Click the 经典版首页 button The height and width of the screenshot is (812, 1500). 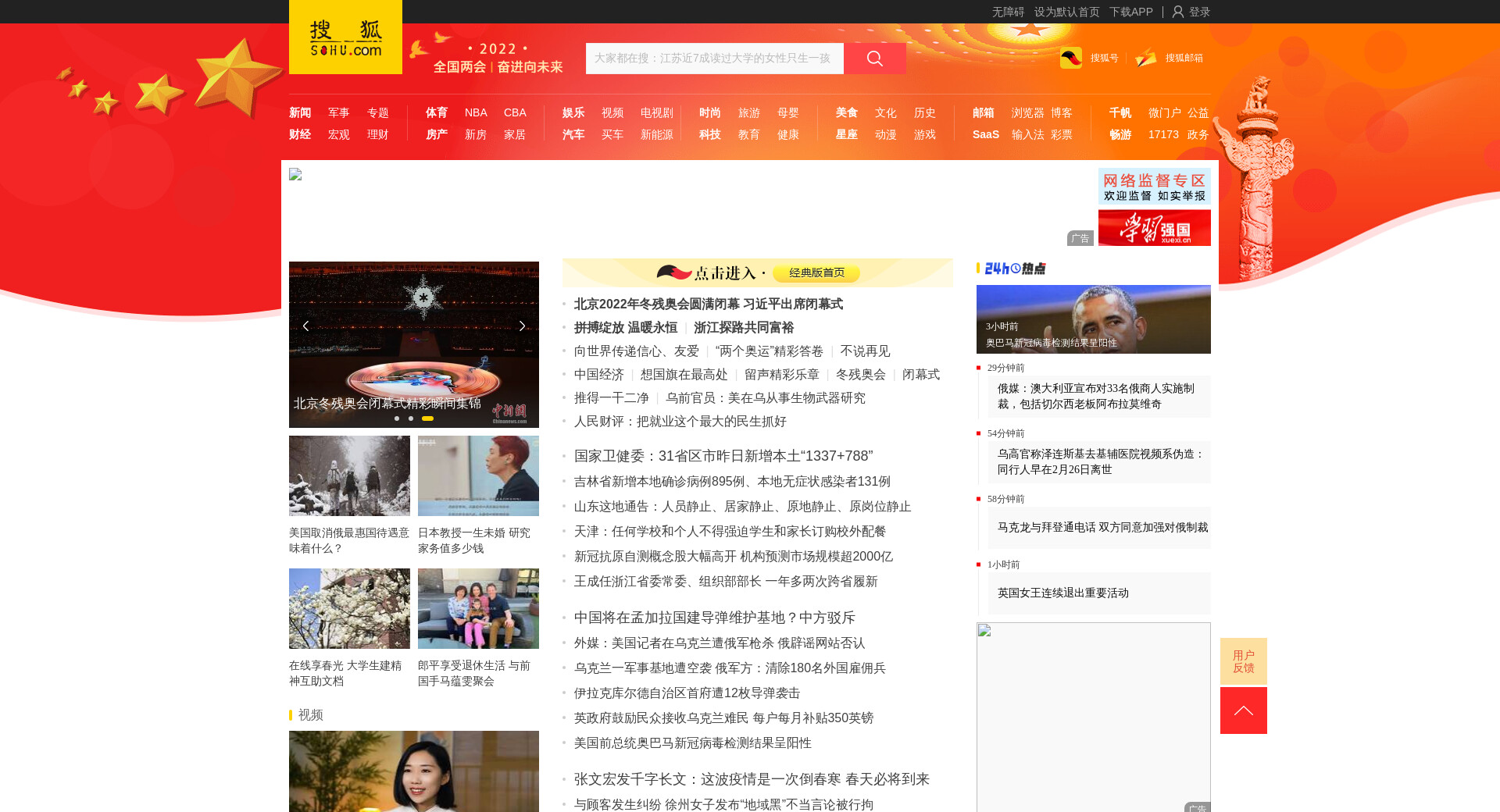(816, 272)
